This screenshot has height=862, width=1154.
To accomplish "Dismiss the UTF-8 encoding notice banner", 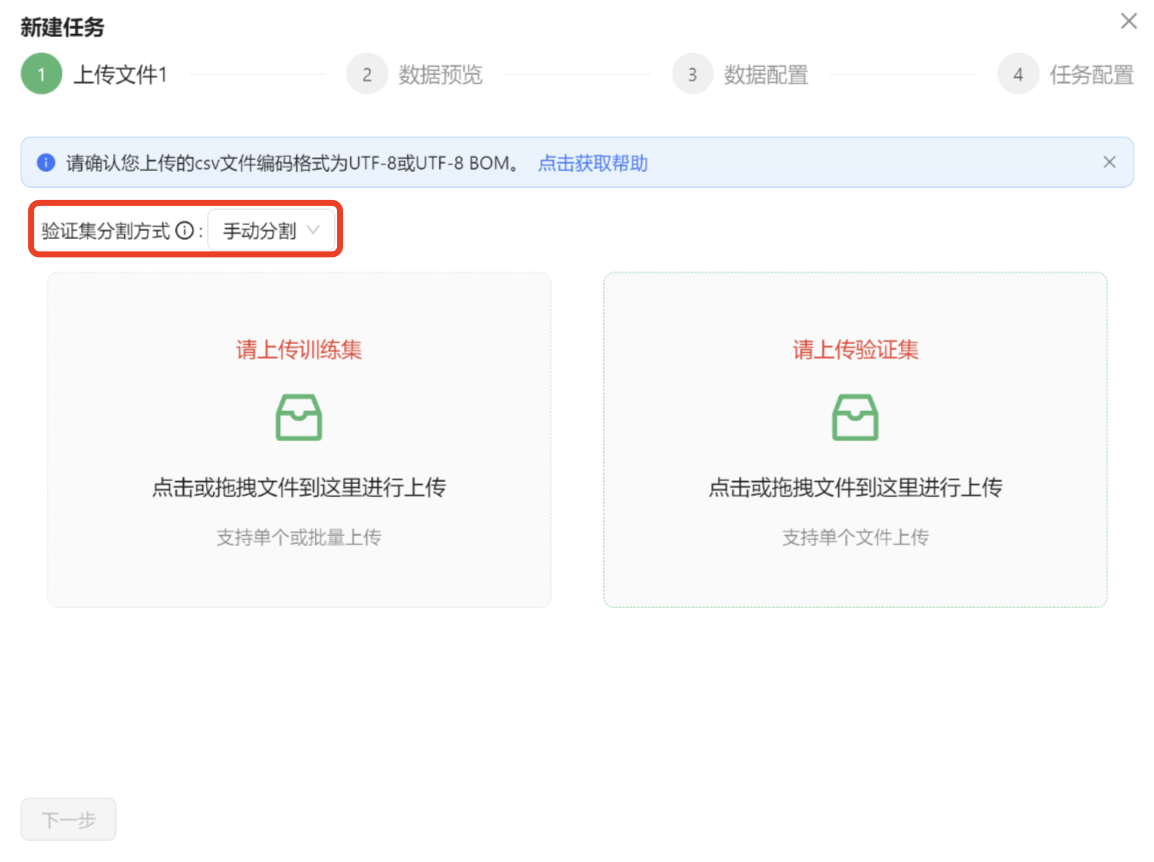I will point(1109,162).
